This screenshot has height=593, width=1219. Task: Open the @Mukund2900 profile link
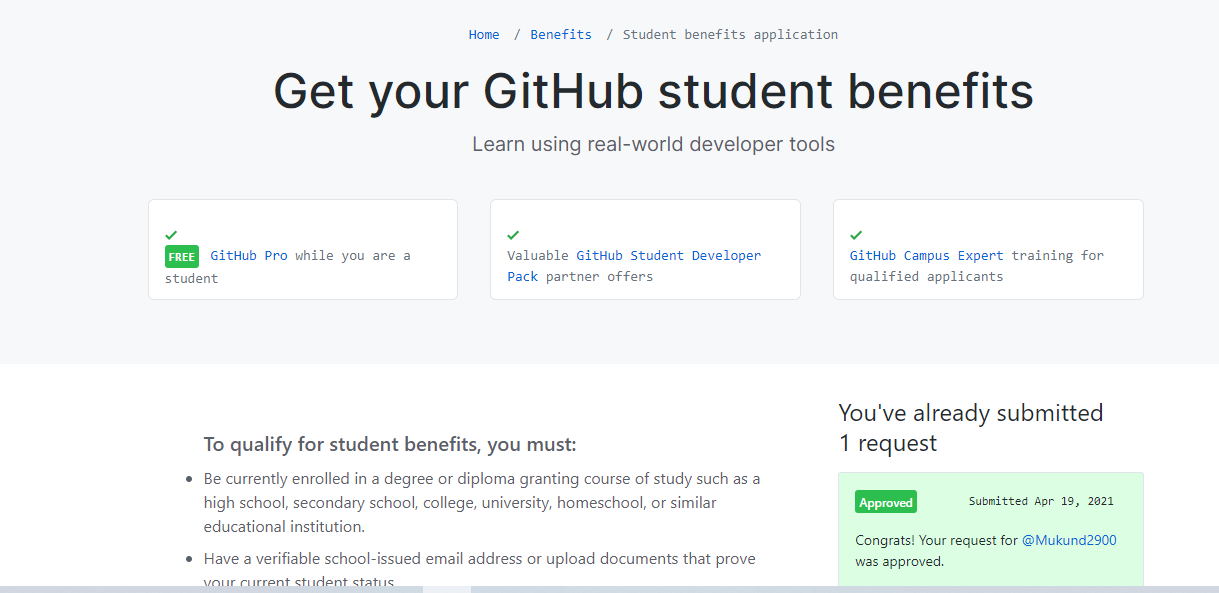1069,541
